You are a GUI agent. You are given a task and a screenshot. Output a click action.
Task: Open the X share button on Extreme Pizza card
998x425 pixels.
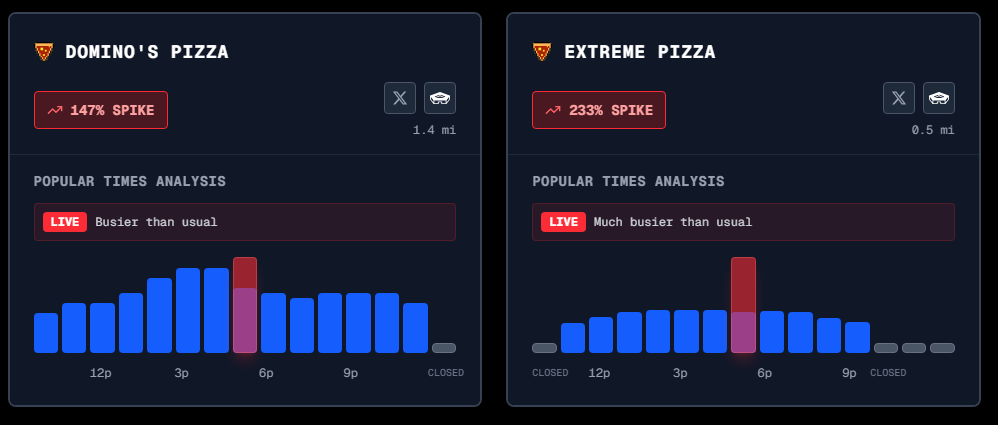click(899, 98)
